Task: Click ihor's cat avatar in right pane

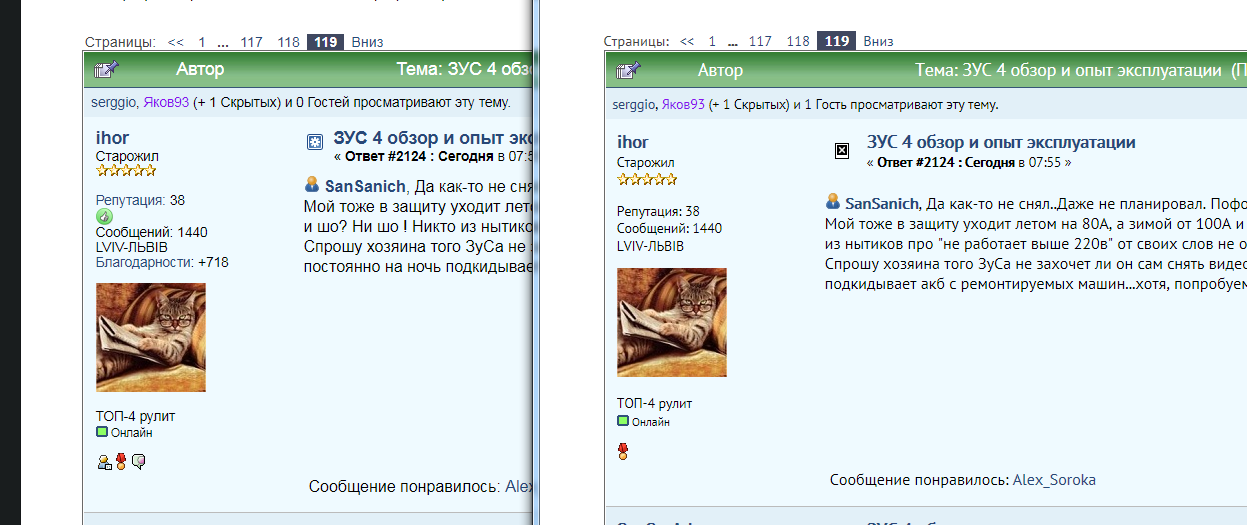Action: 672,322
